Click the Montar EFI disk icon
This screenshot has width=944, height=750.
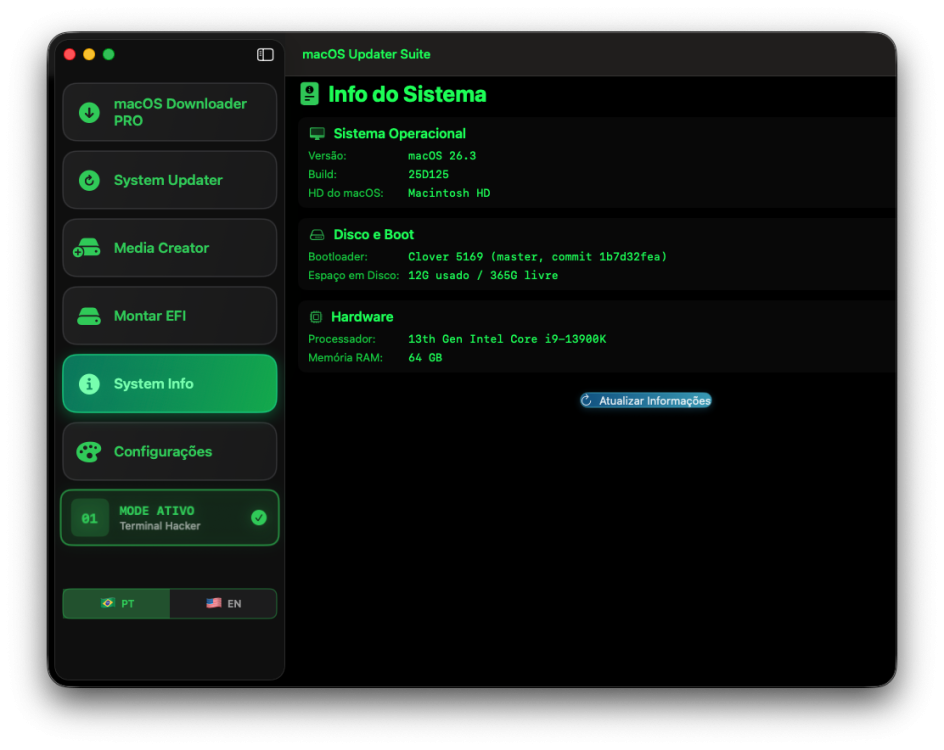pos(89,316)
